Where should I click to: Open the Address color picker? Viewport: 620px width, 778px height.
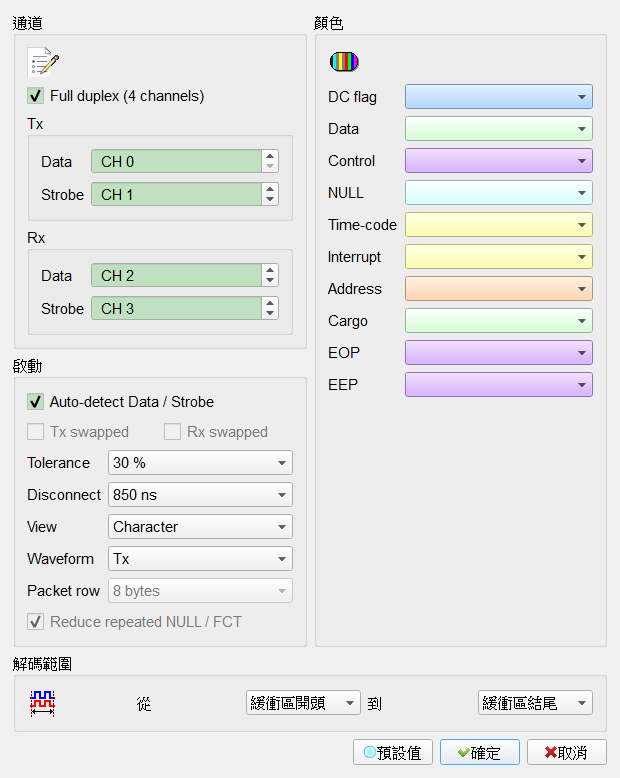(499, 289)
